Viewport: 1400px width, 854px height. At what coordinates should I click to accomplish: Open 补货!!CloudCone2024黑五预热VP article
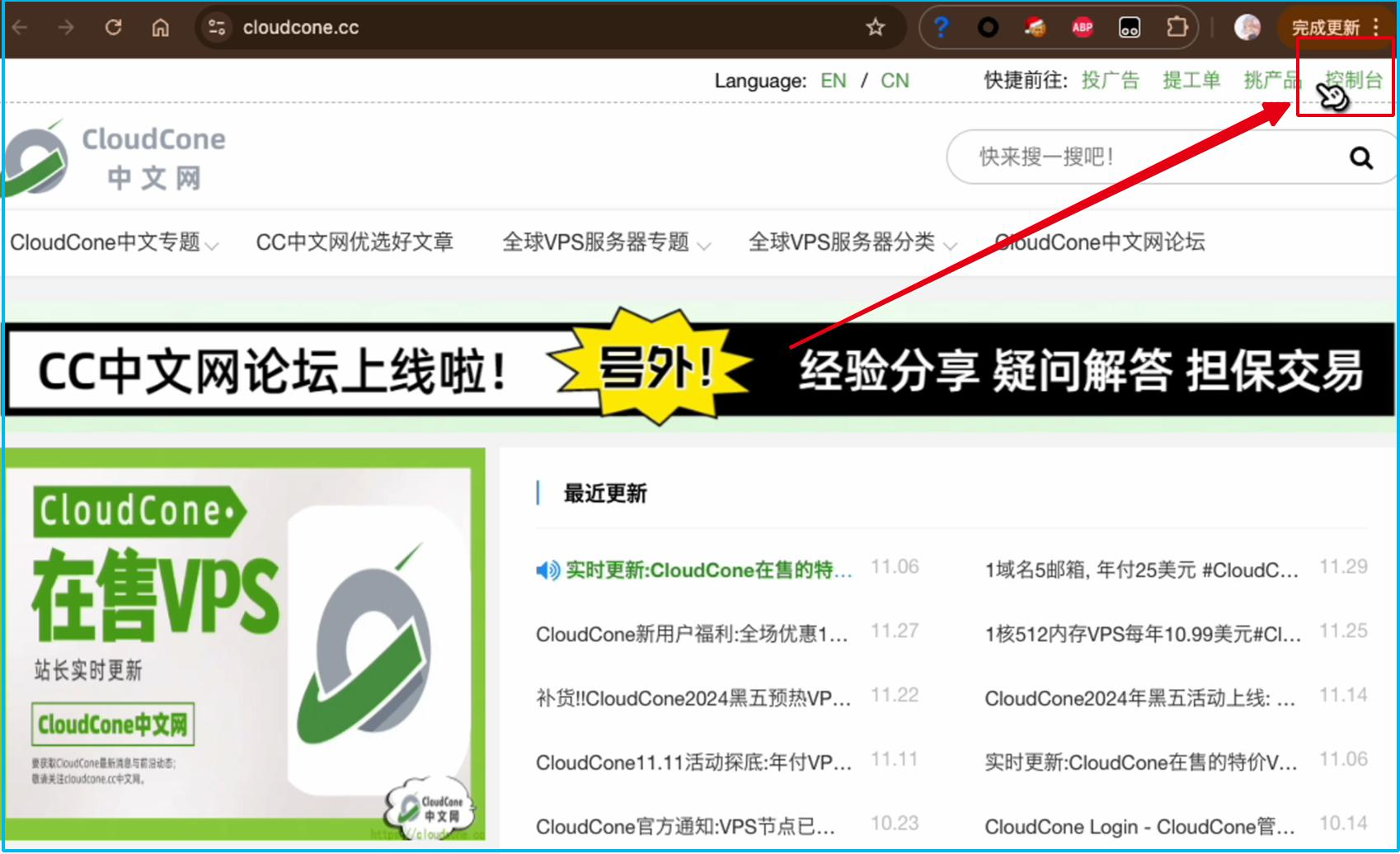[693, 699]
